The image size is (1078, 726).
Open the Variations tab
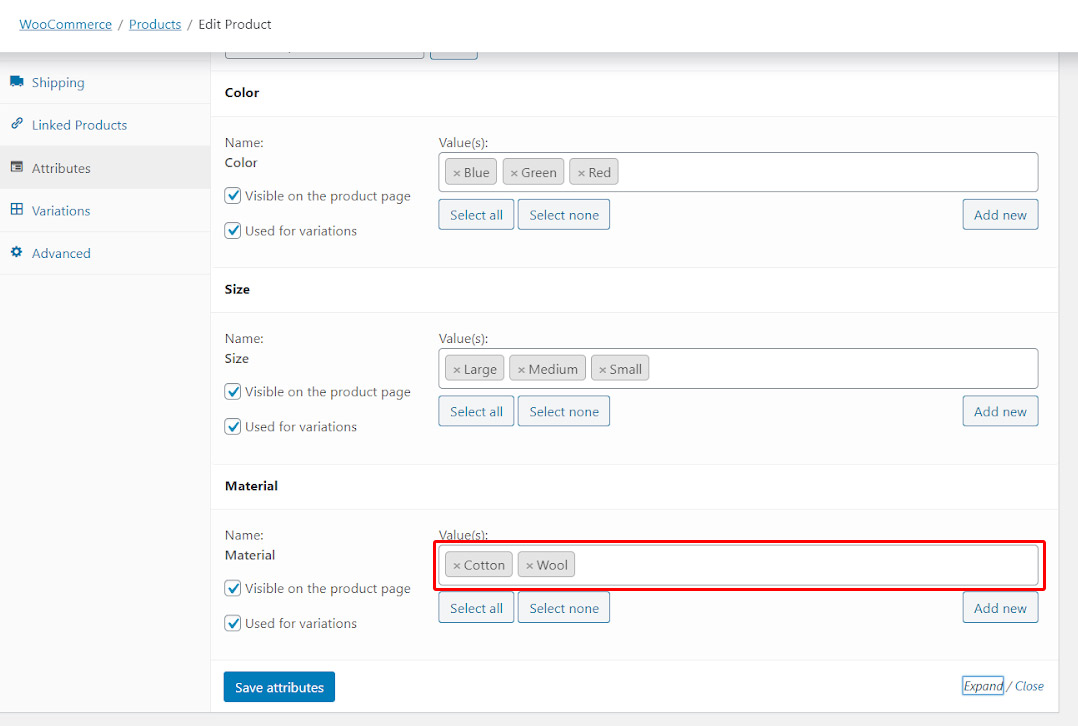pyautogui.click(x=105, y=210)
